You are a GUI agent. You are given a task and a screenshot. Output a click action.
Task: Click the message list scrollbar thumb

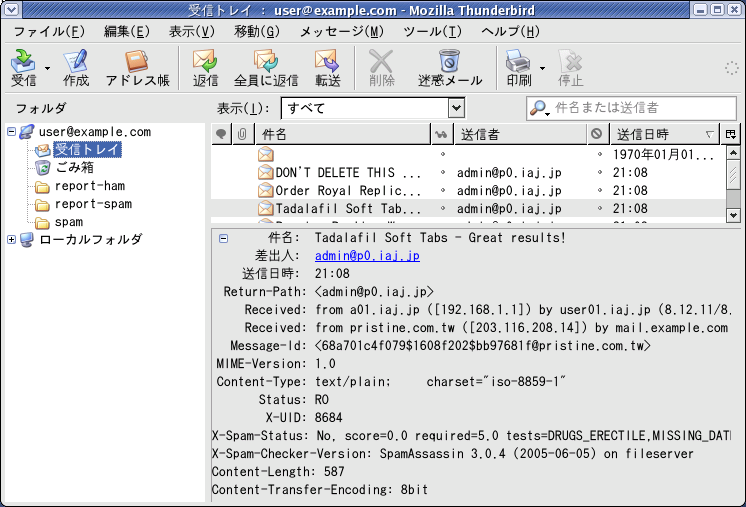734,174
